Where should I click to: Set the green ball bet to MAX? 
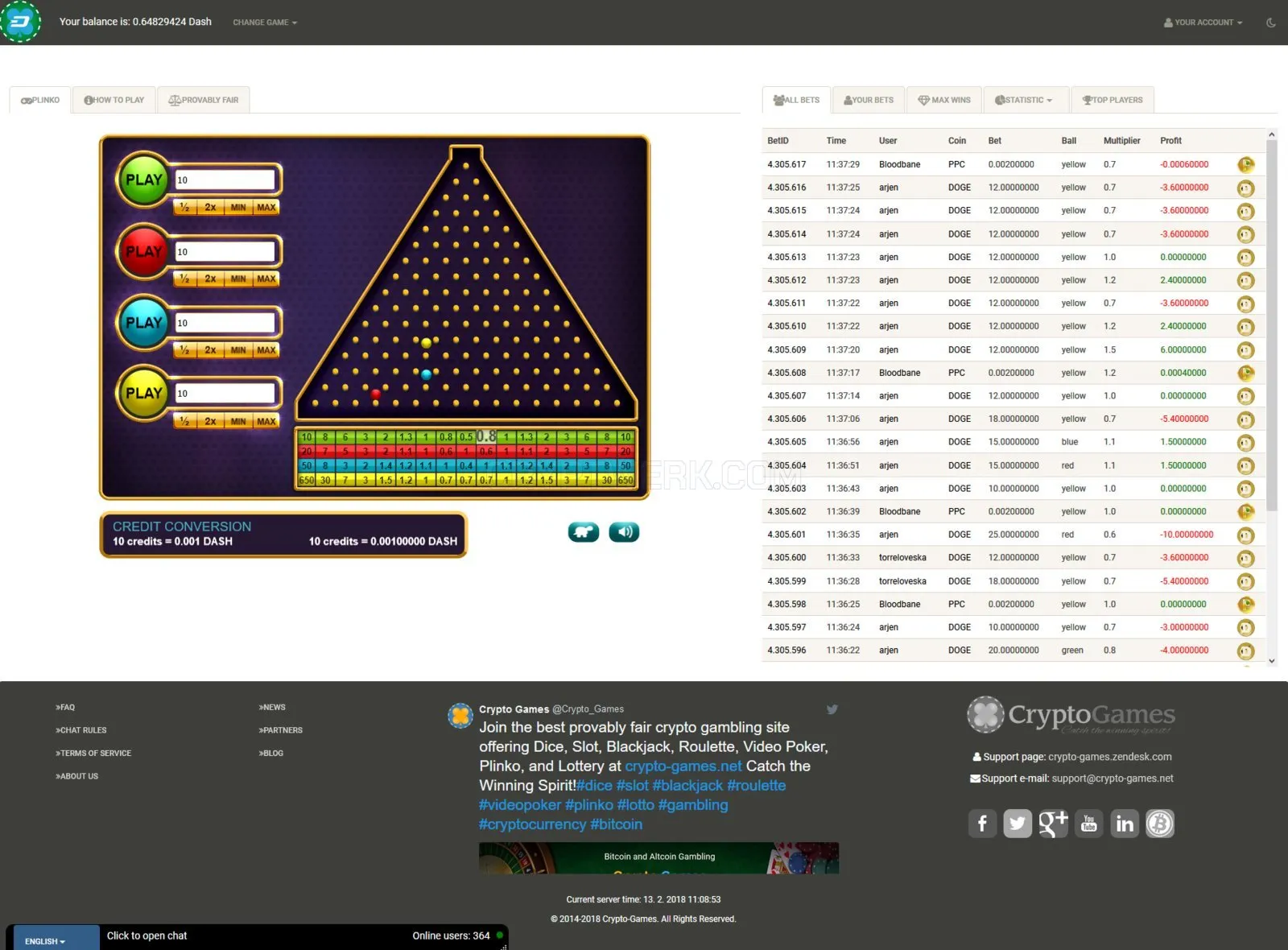[x=266, y=208]
